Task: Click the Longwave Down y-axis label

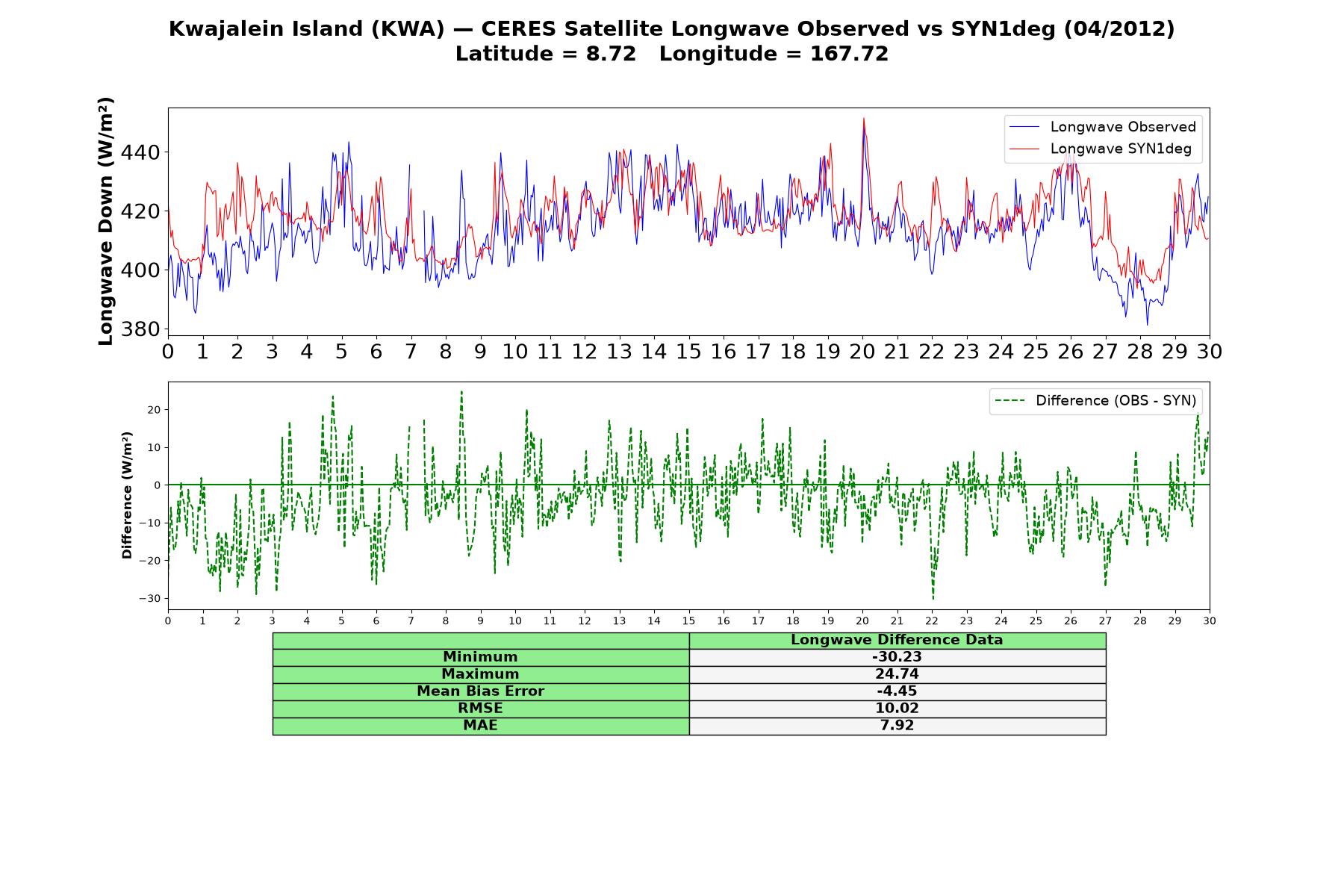Action: coord(106,221)
